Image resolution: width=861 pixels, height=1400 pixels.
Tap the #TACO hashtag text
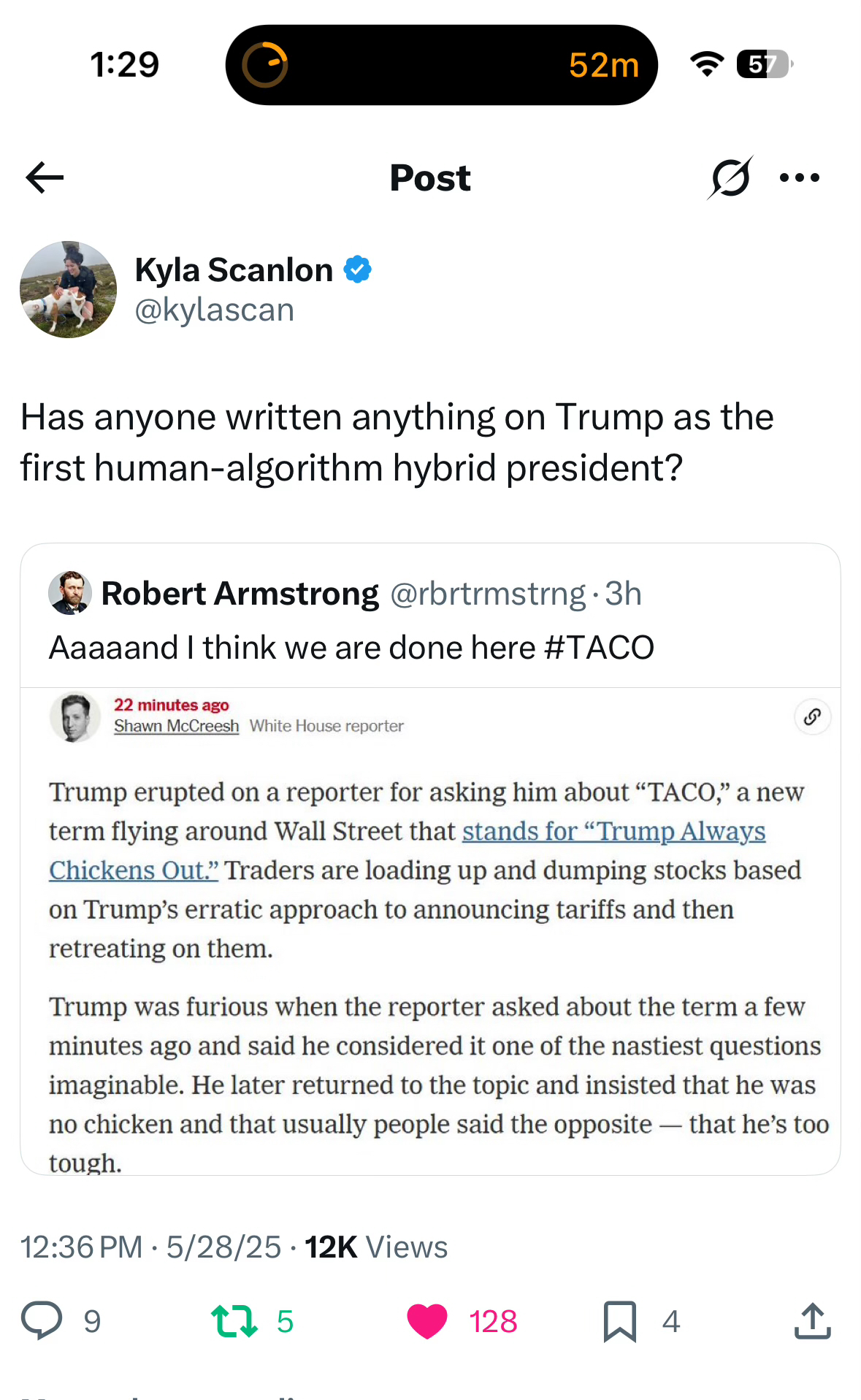pyautogui.click(x=599, y=648)
